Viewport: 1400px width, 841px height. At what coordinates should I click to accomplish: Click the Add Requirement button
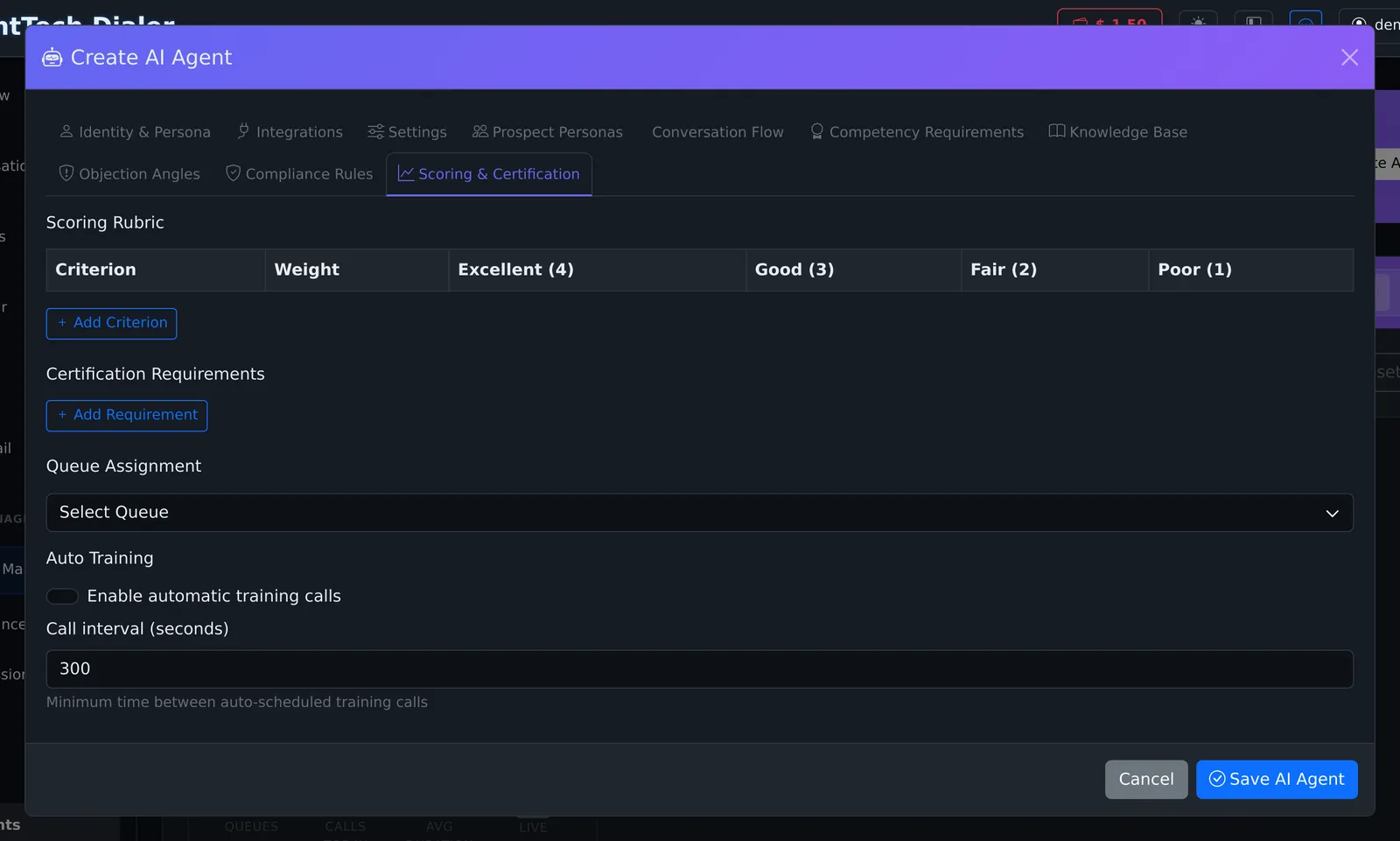(127, 416)
